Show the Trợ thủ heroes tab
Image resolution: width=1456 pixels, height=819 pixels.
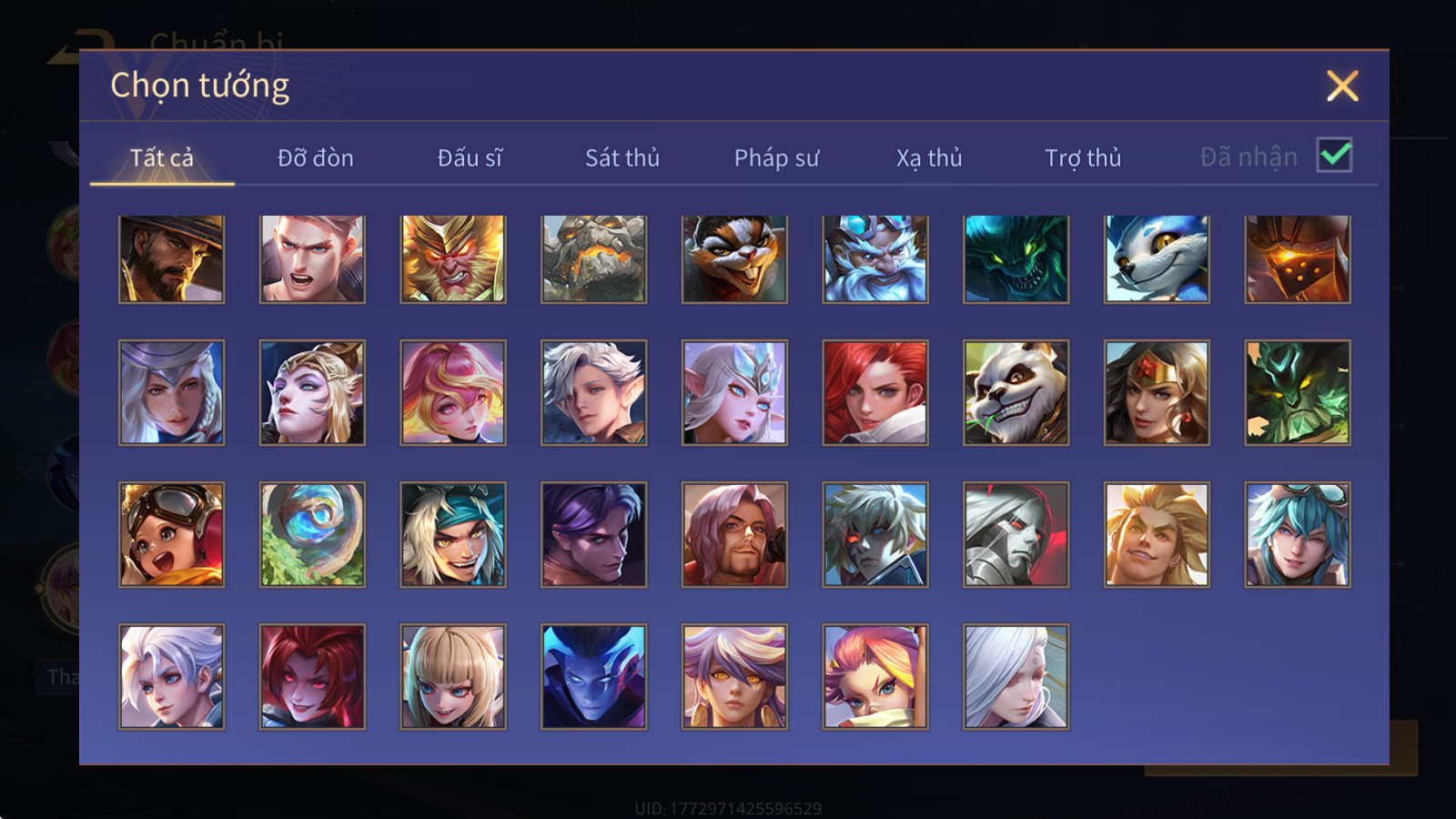tap(1083, 157)
